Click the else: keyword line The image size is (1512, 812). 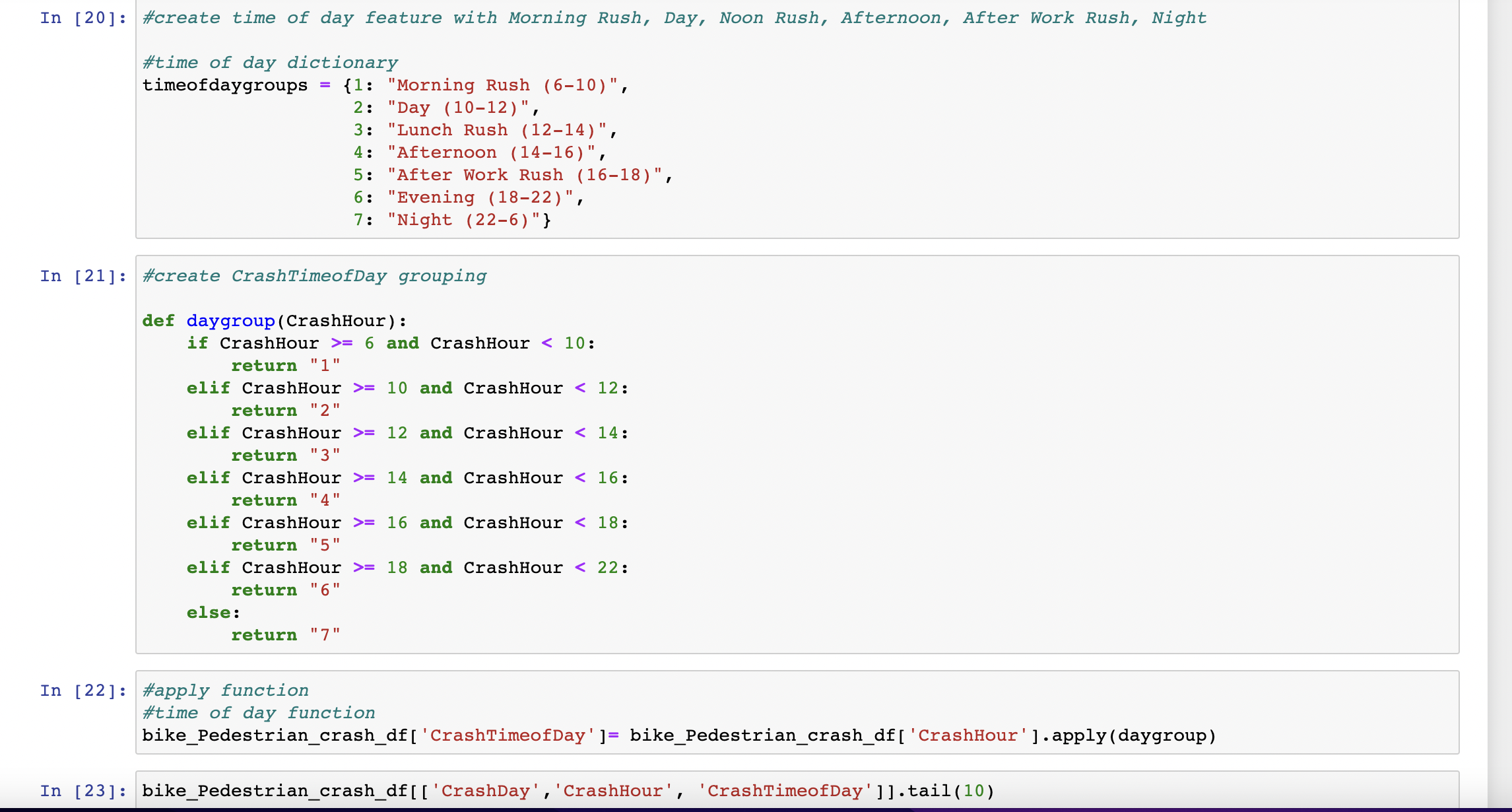click(213, 613)
